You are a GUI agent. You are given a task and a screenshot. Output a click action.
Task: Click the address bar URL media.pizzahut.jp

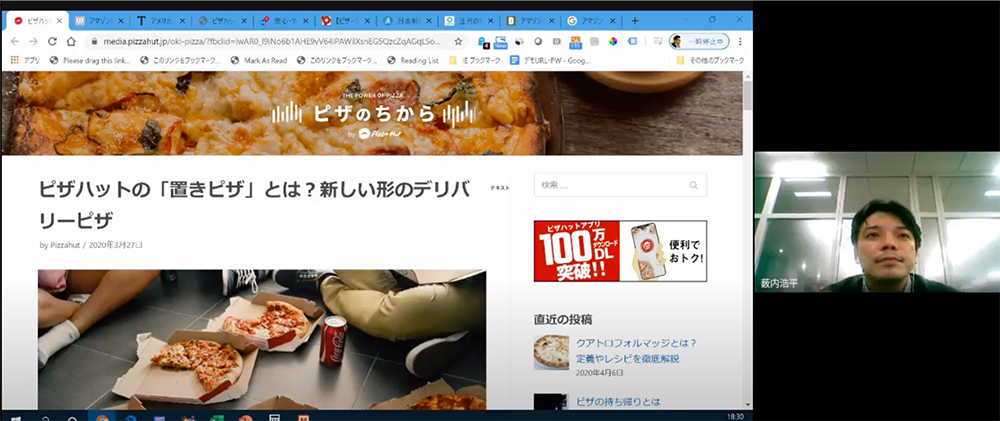(271, 41)
